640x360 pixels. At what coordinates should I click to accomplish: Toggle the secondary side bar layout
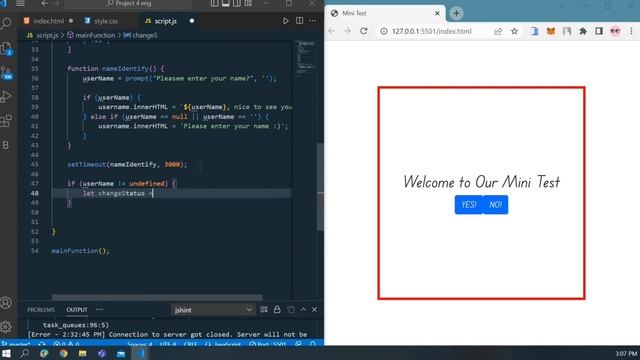pos(237,3)
